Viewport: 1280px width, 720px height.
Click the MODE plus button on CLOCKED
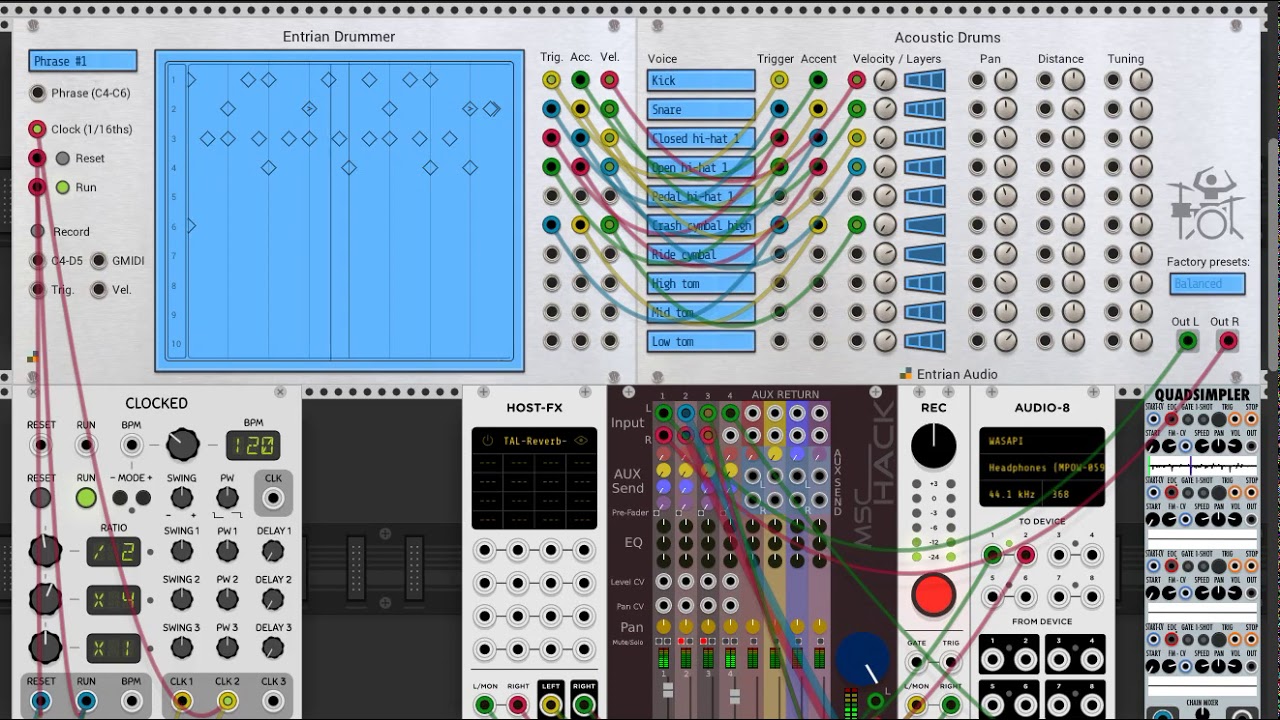pos(141,498)
